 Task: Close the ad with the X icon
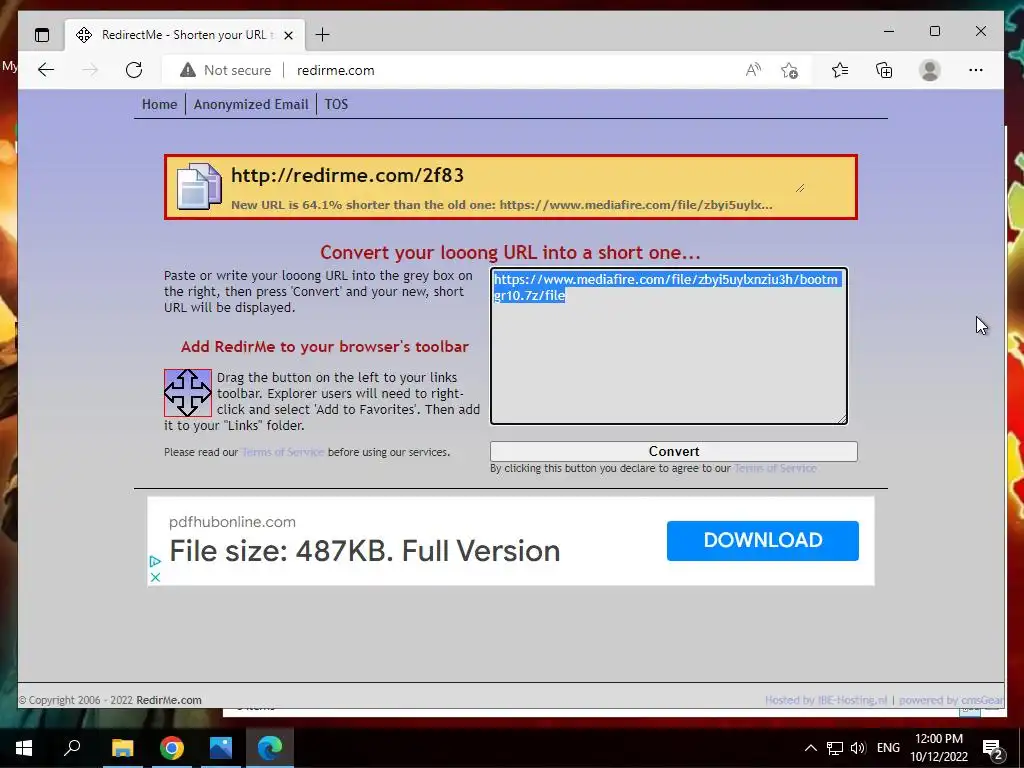(155, 577)
